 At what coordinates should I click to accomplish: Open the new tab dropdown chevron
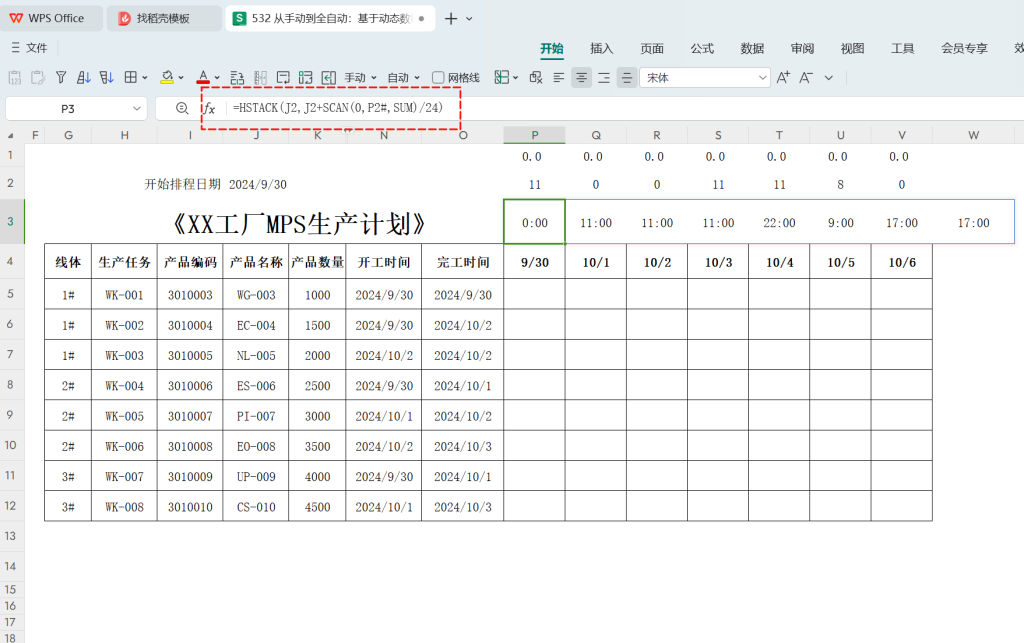pyautogui.click(x=469, y=19)
